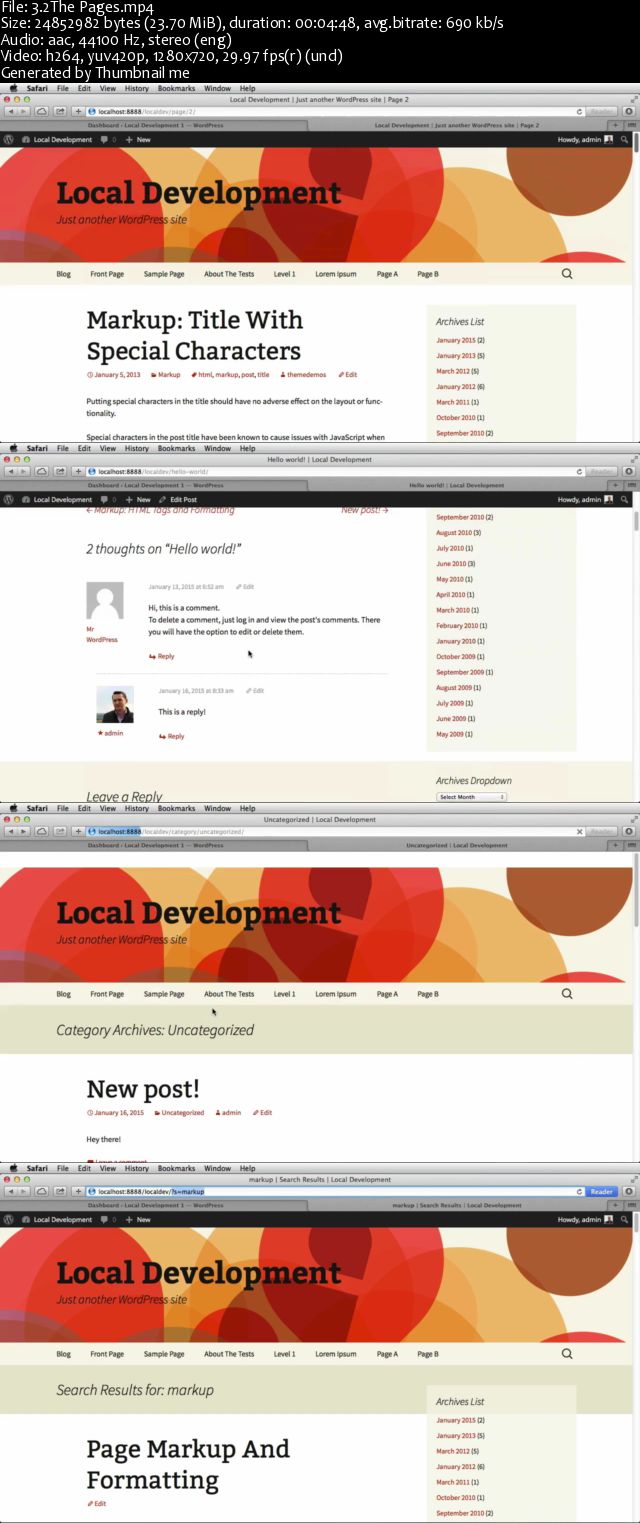This screenshot has height=1523, width=640.
Task: Open the File menu in the Hello world! window
Action: [62, 448]
